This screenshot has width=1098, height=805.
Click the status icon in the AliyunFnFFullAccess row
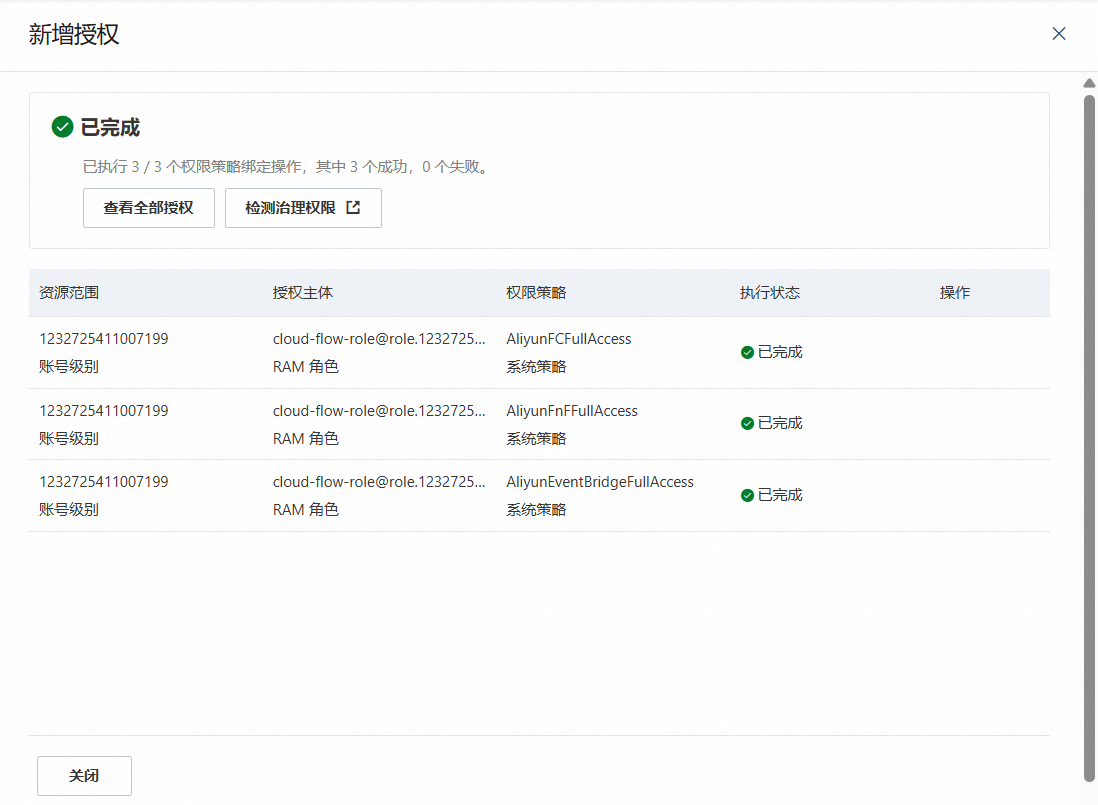pyautogui.click(x=747, y=424)
